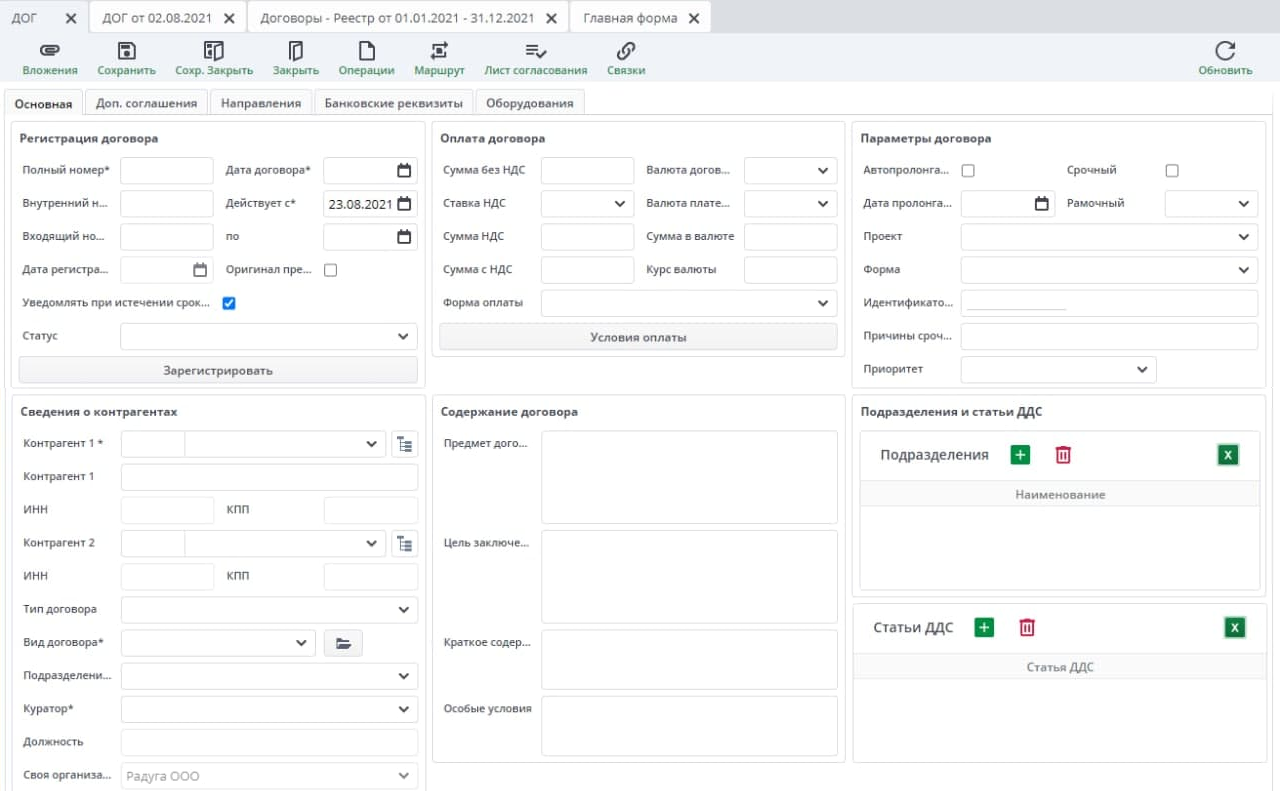Click the Обновить refresh icon
The width and height of the screenshot is (1280, 791).
coord(1225,51)
